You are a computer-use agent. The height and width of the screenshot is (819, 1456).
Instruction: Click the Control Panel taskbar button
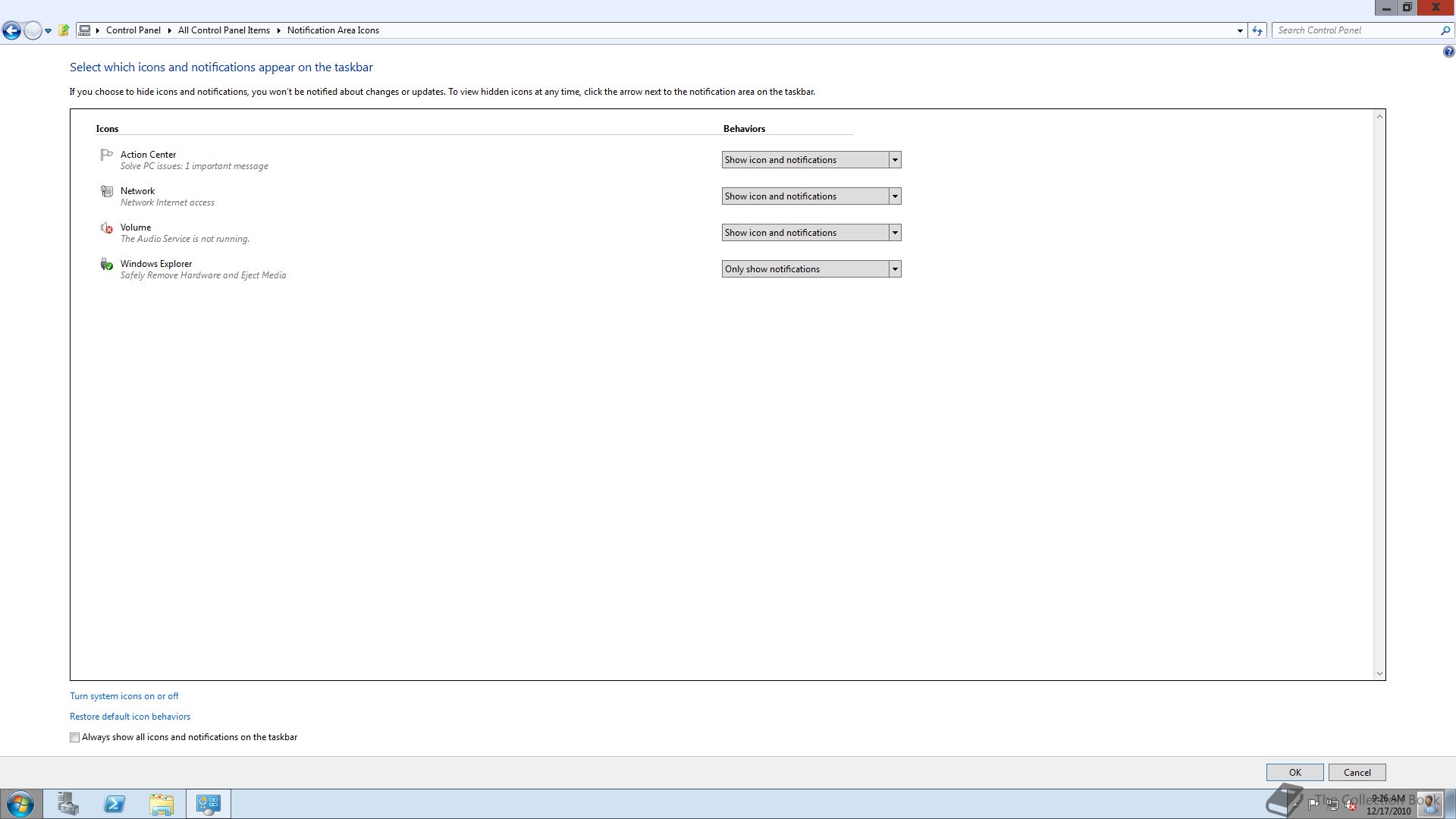tap(209, 804)
